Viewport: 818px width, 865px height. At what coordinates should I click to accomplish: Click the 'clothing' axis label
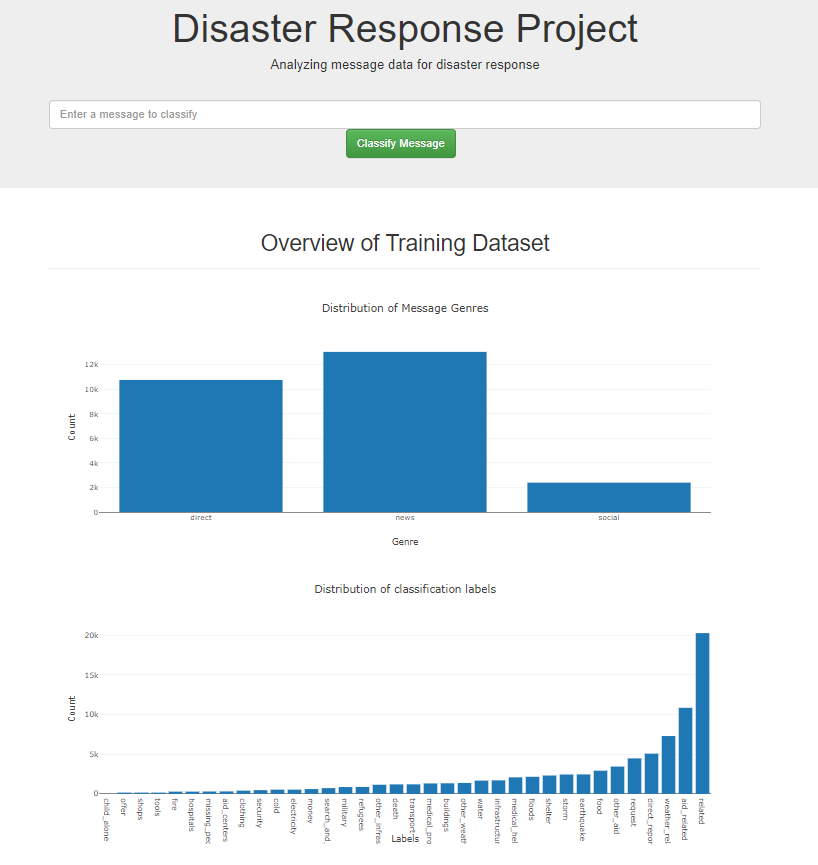coord(242,813)
